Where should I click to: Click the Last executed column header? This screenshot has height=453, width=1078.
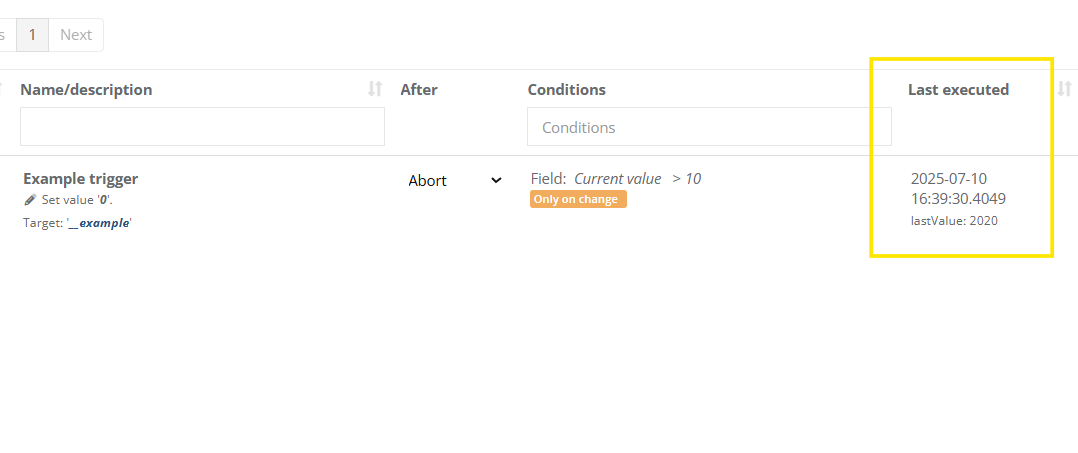[958, 90]
